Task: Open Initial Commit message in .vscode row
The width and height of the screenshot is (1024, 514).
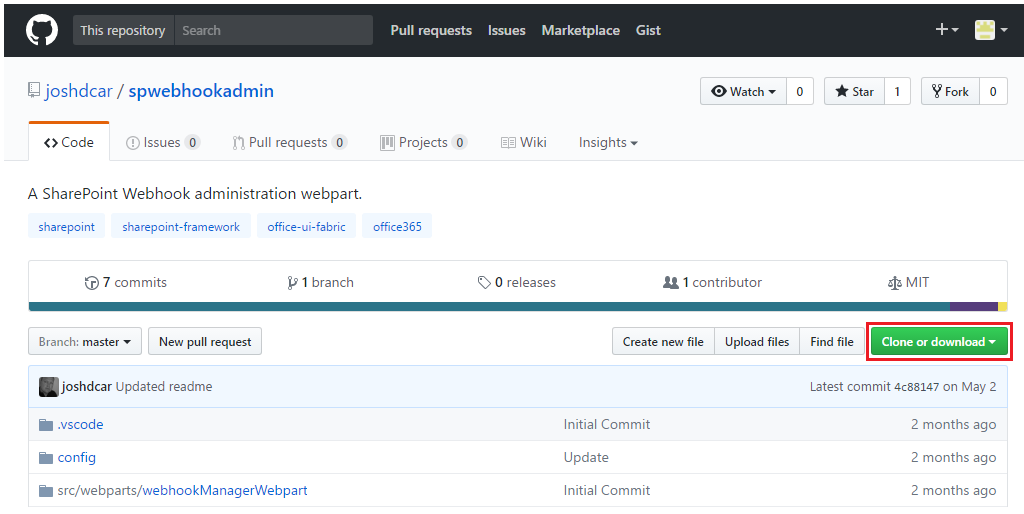Action: [607, 425]
